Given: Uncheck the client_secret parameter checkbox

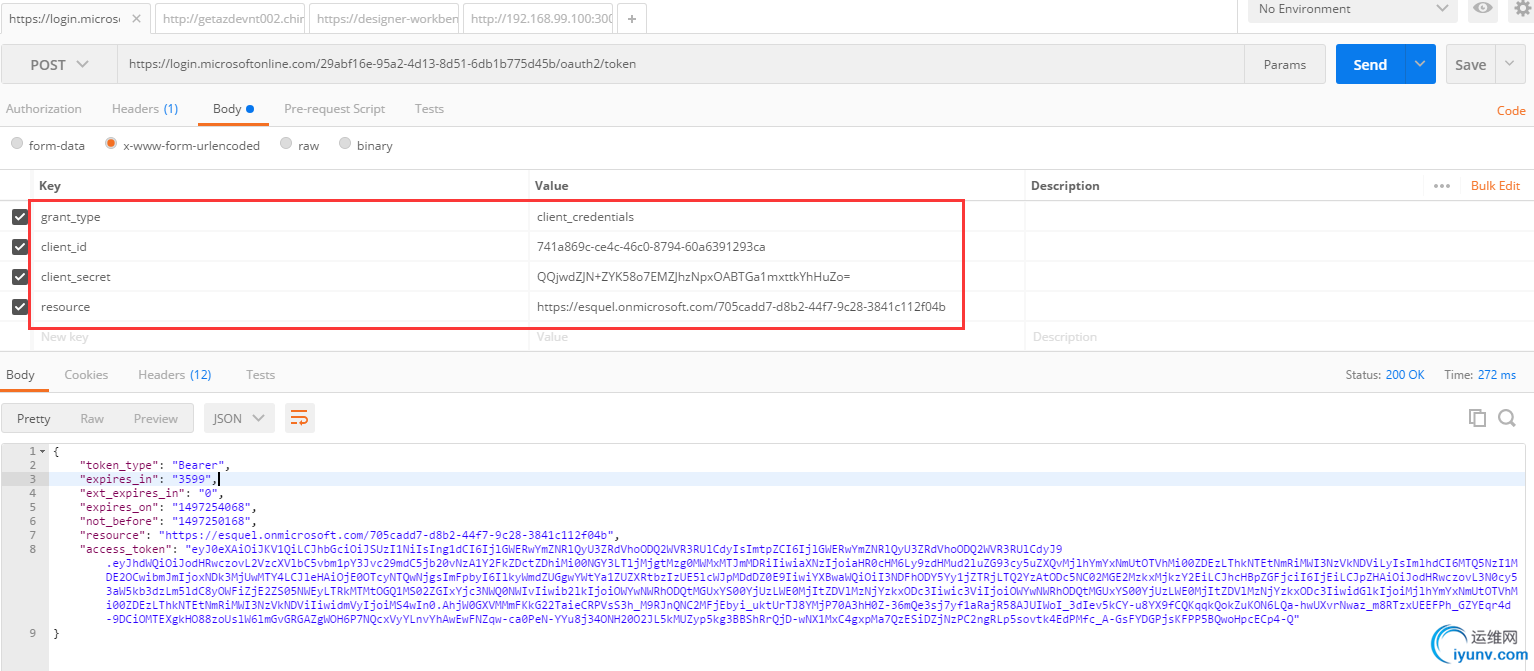Looking at the screenshot, I should coord(20,277).
